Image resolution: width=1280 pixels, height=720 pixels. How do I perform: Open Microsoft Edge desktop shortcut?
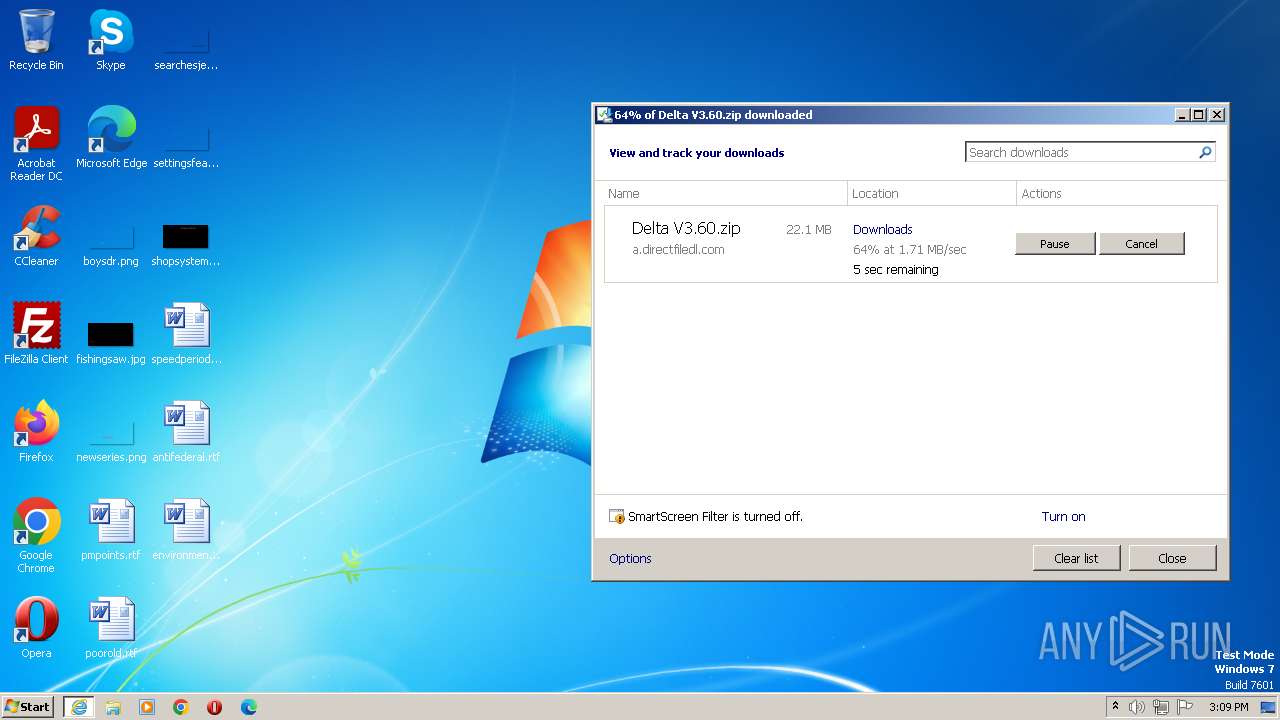coord(111,138)
